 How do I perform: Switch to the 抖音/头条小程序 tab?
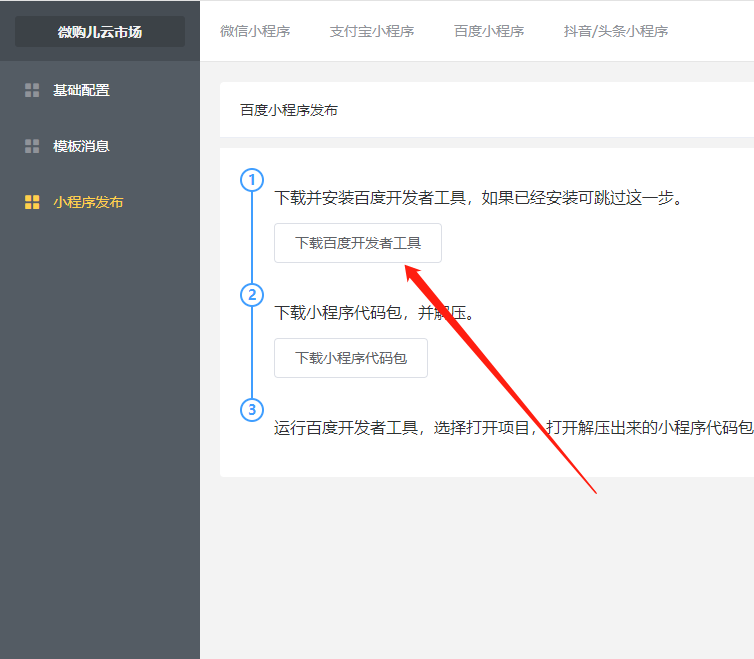pos(616,31)
